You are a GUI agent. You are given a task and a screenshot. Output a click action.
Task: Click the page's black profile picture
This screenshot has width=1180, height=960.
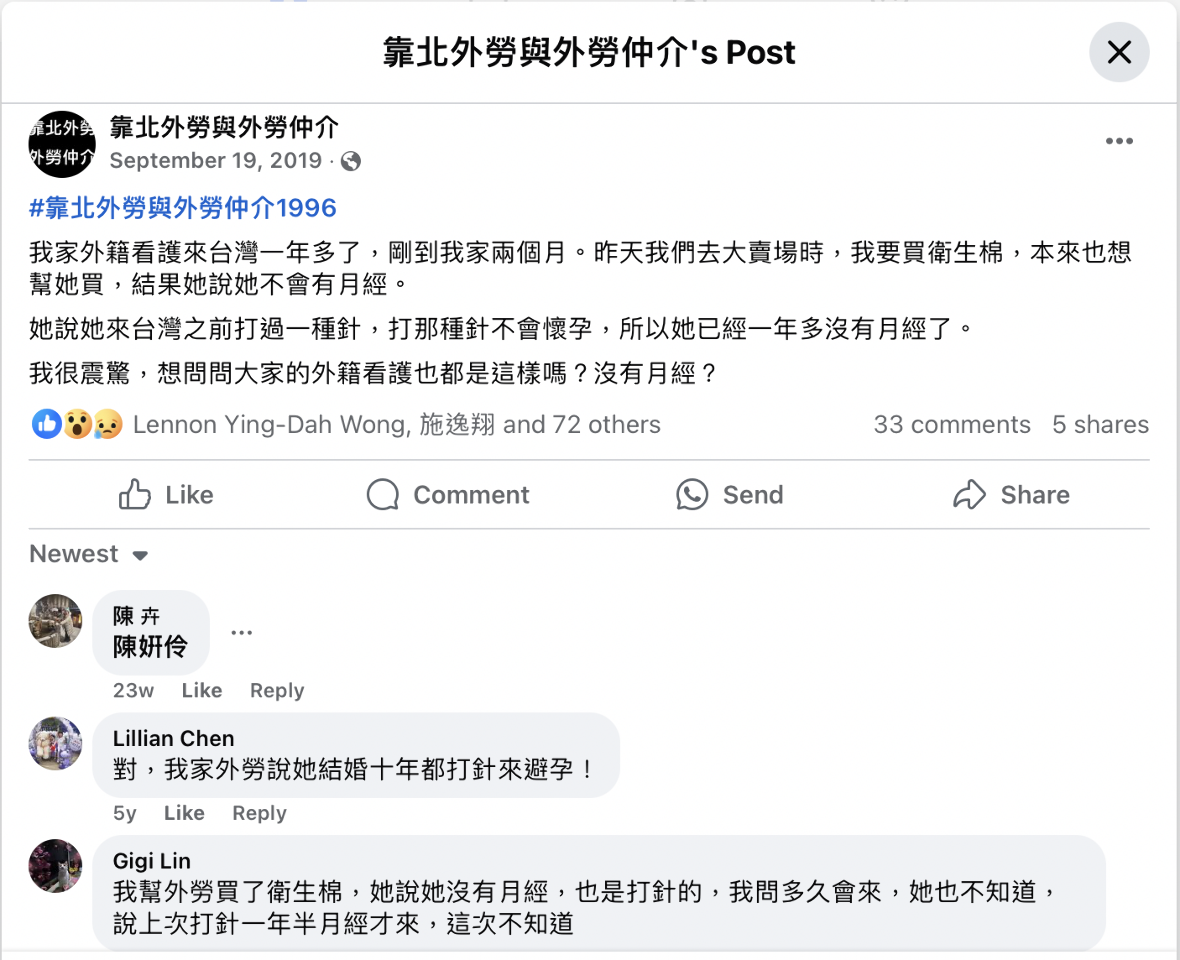click(62, 144)
